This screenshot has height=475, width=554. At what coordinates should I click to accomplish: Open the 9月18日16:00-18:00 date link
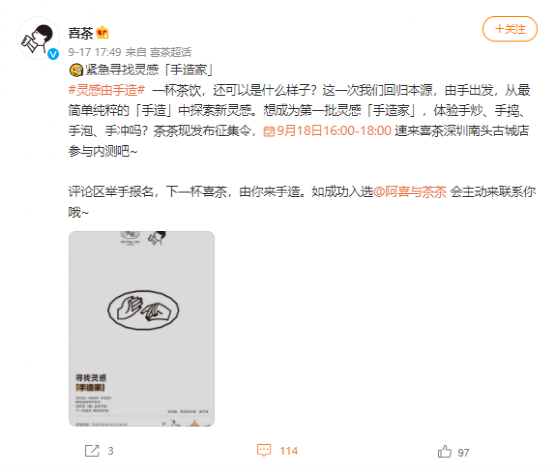pyautogui.click(x=334, y=131)
